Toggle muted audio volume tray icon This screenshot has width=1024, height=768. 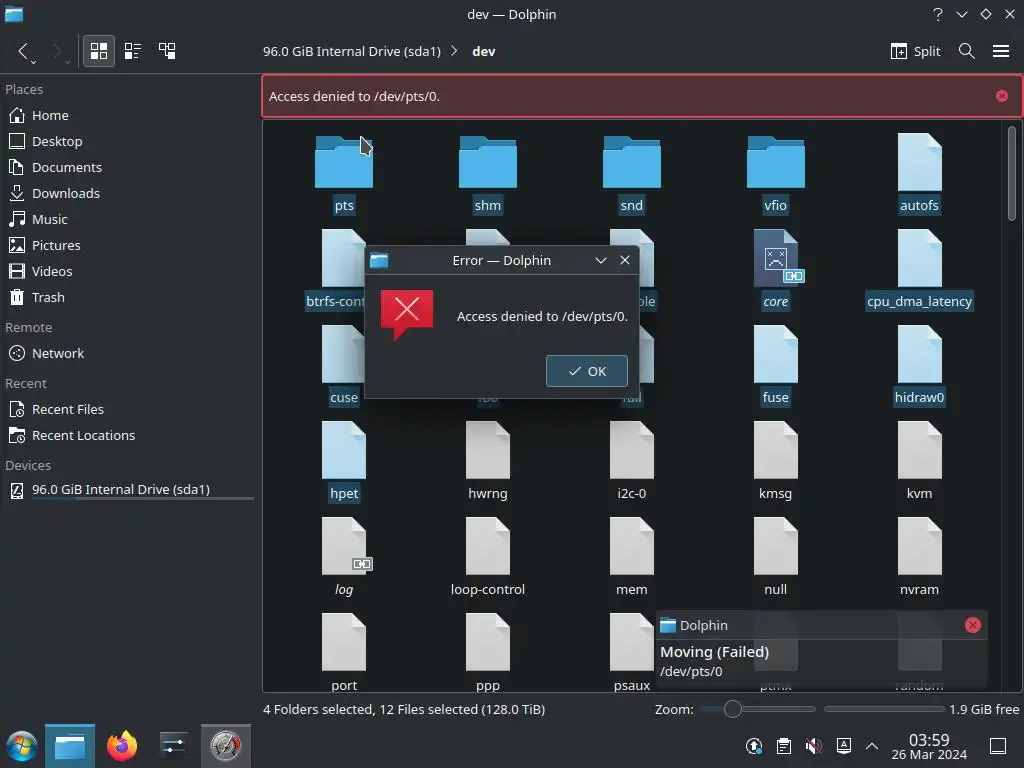point(813,746)
